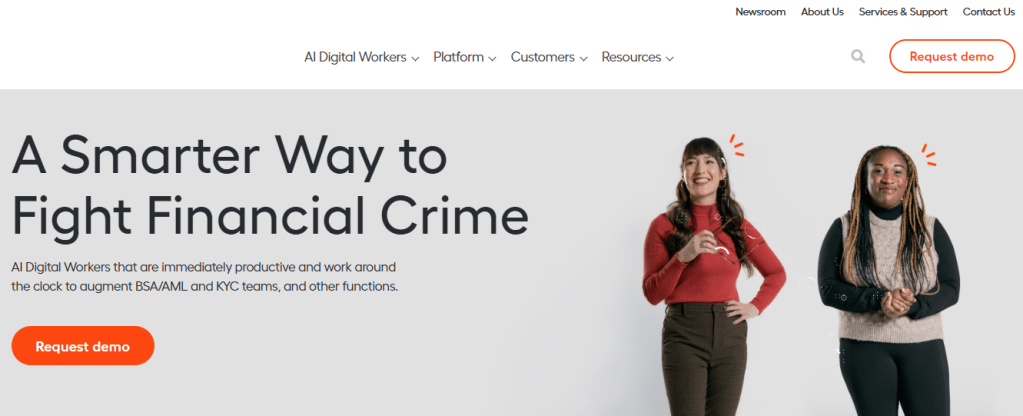The image size is (1023, 416).
Task: Click the Smarter Way to Fight Financial Crime heading
Action: click(270, 186)
